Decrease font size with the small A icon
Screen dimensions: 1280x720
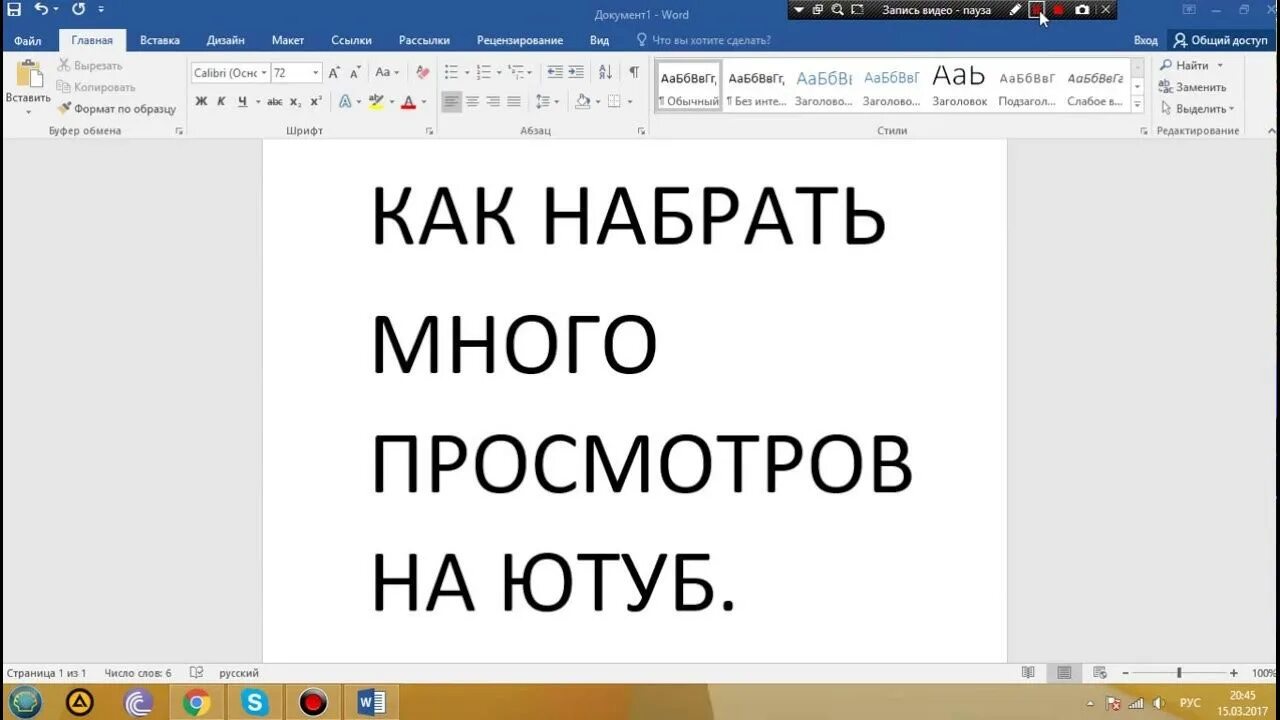(x=355, y=73)
